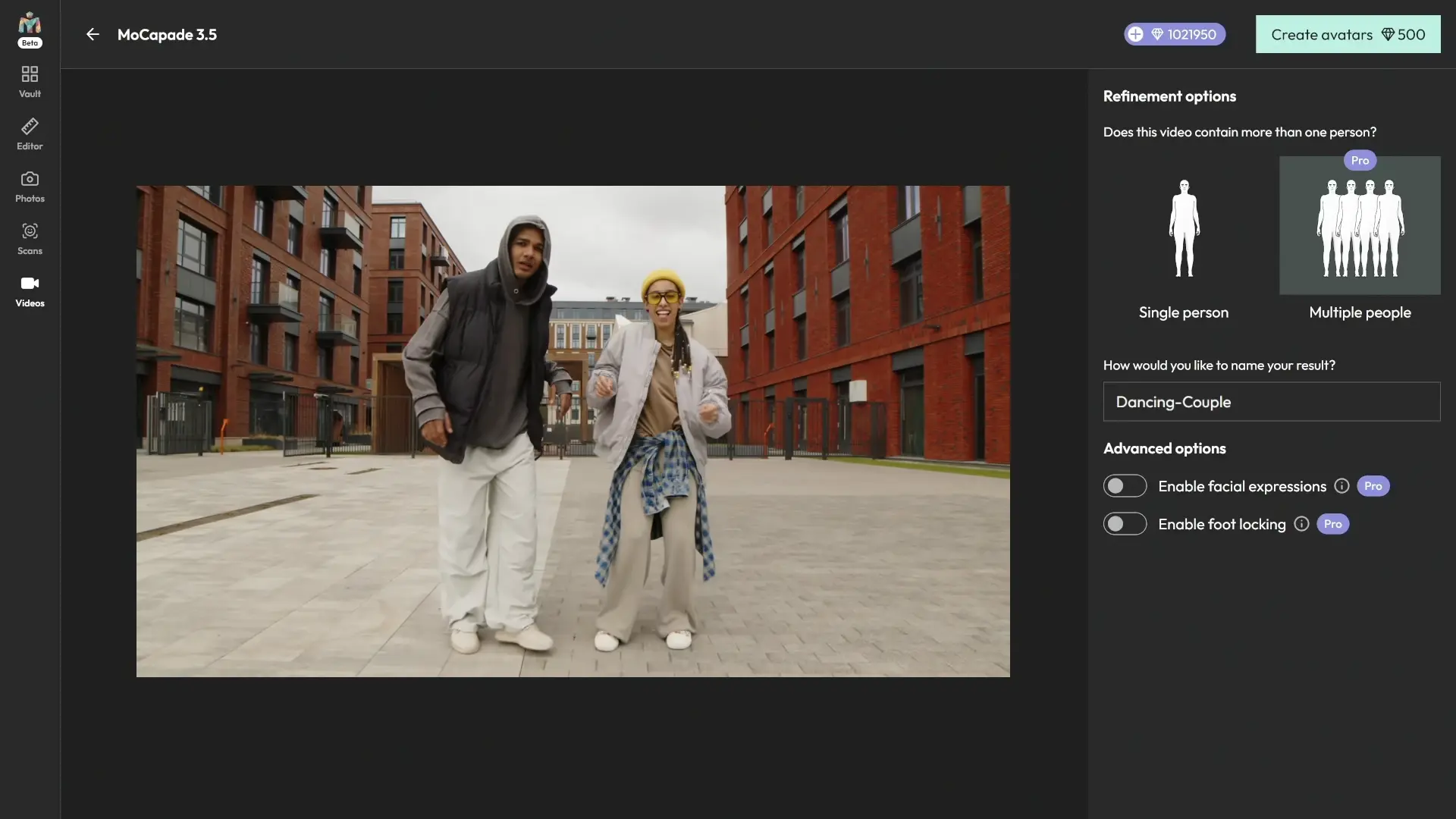
Task: Go to Photos camera icon
Action: [x=30, y=179]
